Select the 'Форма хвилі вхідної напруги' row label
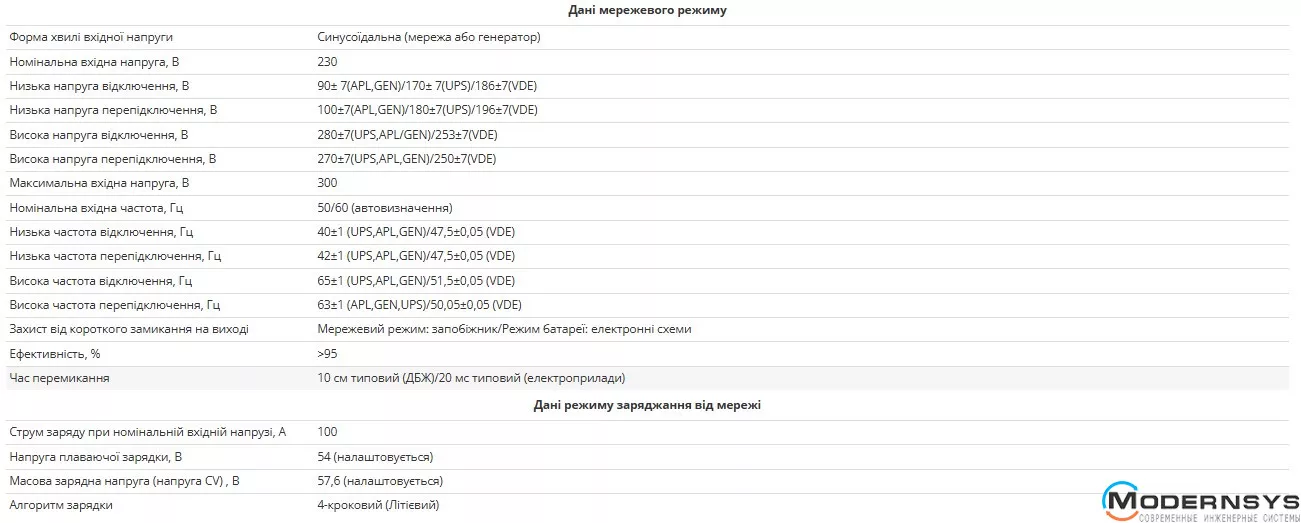1301x523 pixels. [x=91, y=37]
